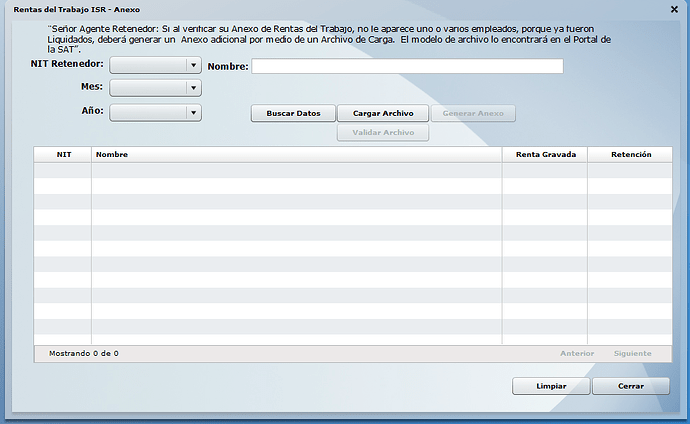The width and height of the screenshot is (690, 424).
Task: Click the Nombre text field
Action: click(407, 66)
